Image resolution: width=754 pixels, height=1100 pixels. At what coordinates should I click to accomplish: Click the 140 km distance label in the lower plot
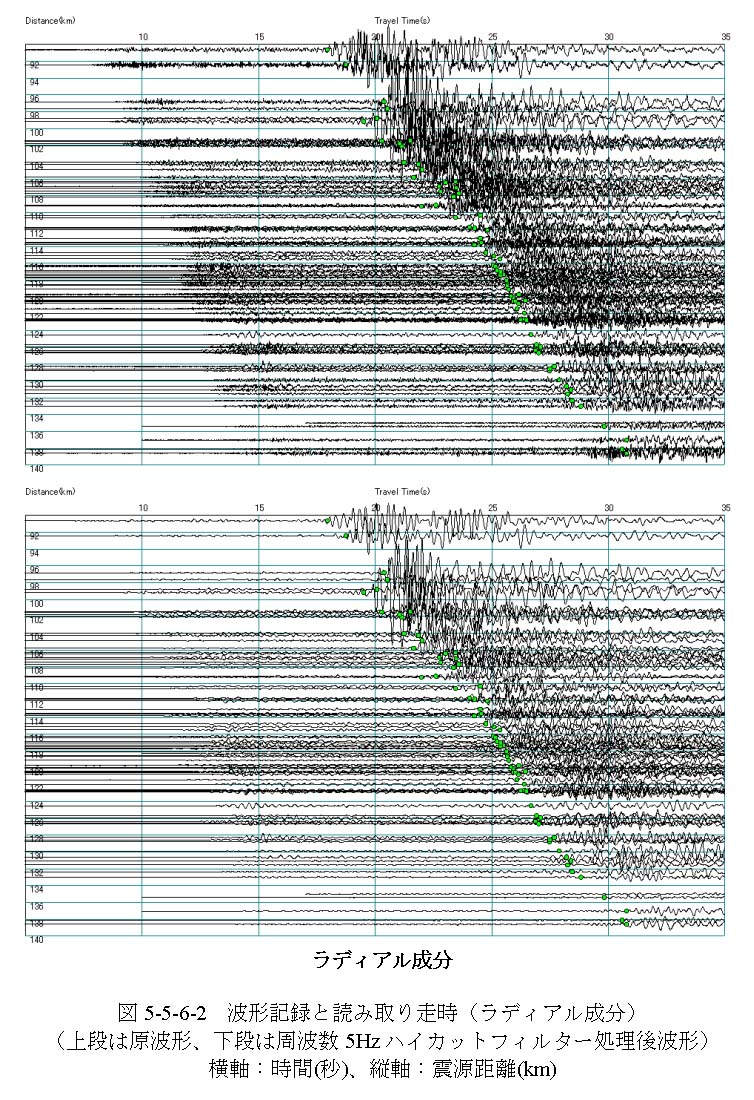click(36, 939)
